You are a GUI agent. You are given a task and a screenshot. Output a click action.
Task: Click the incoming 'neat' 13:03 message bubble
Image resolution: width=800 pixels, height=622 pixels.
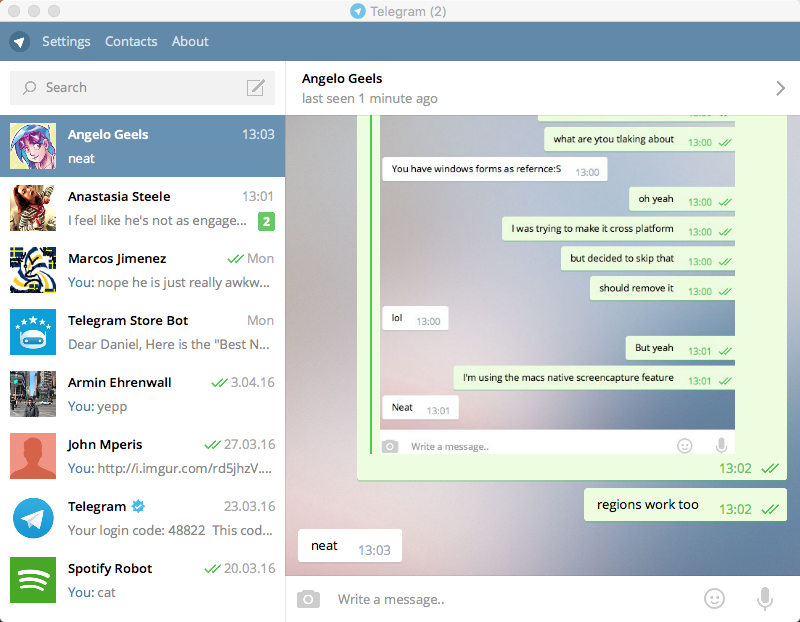coord(350,546)
